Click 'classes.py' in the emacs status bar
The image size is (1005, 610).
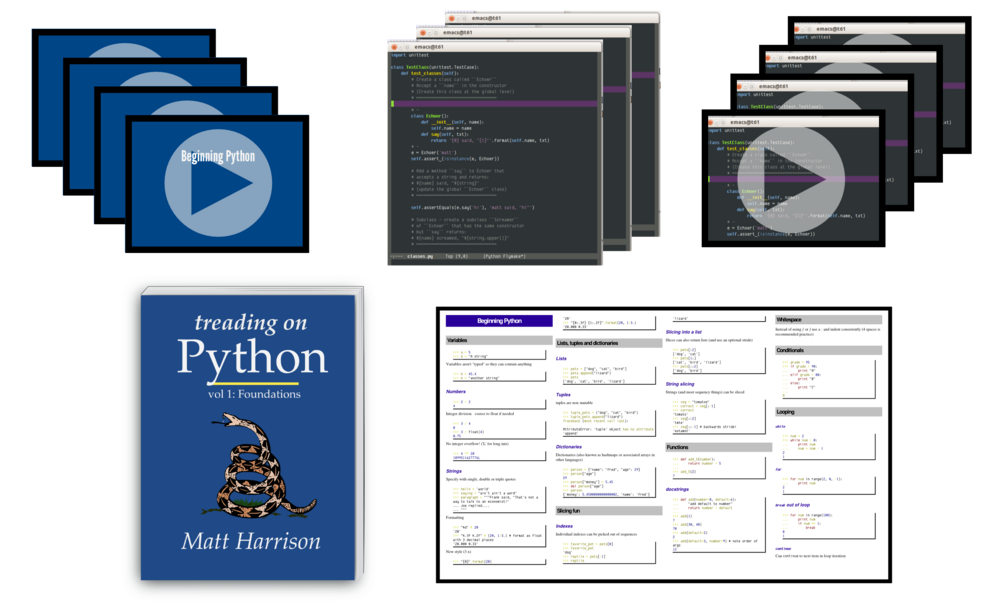click(x=420, y=256)
